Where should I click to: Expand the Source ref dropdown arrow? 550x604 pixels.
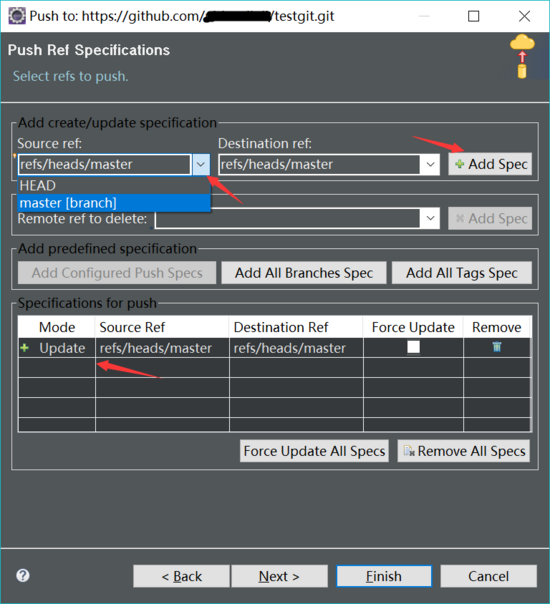(x=201, y=164)
